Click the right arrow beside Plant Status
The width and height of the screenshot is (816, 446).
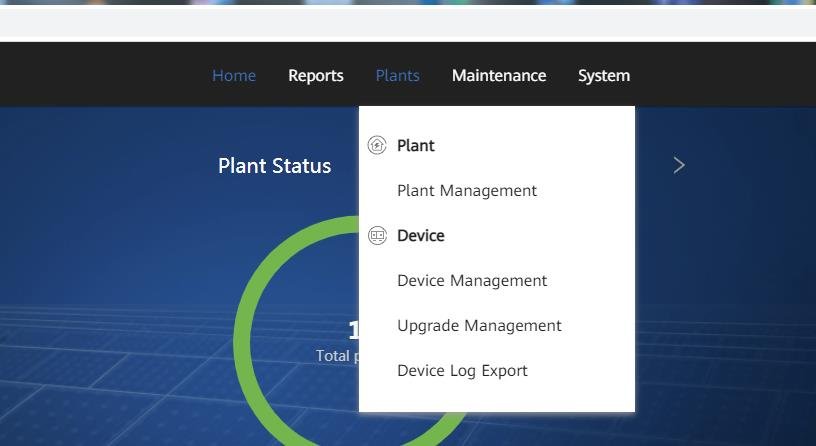679,165
